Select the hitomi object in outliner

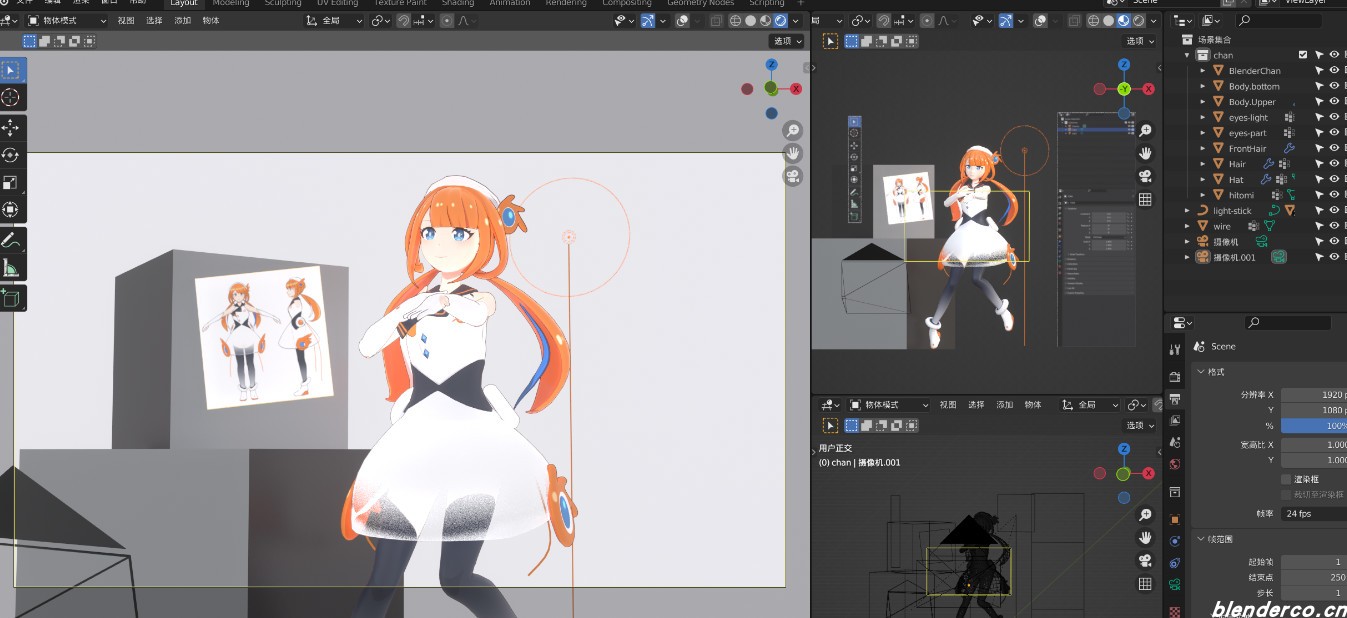(x=1241, y=195)
